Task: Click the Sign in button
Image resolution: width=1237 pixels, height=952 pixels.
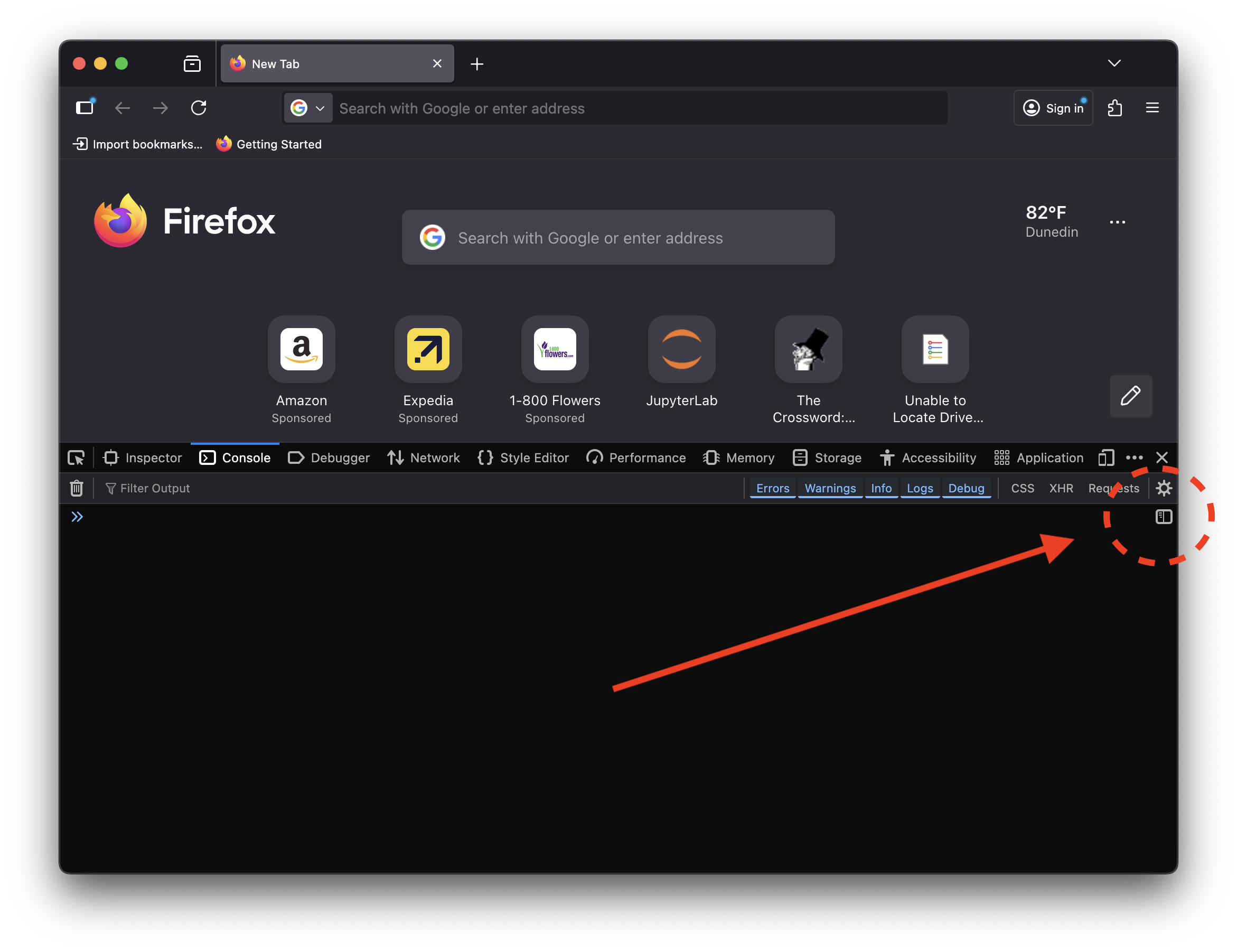Action: tap(1052, 108)
